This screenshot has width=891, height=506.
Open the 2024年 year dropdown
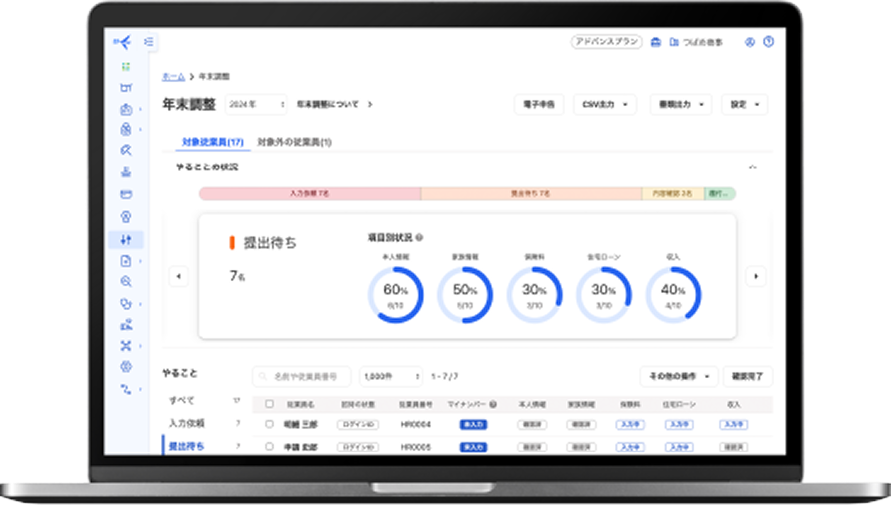coord(256,104)
